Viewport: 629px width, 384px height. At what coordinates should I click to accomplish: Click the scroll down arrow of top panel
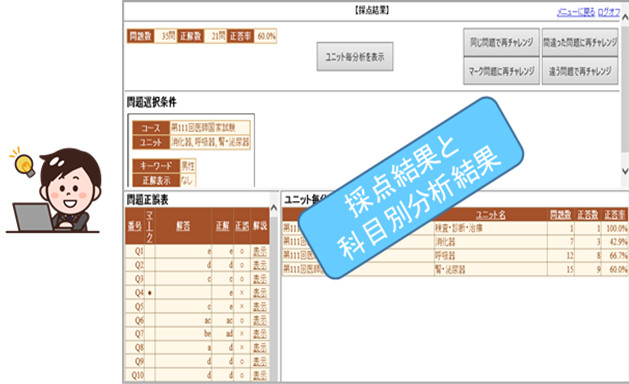pos(625,171)
